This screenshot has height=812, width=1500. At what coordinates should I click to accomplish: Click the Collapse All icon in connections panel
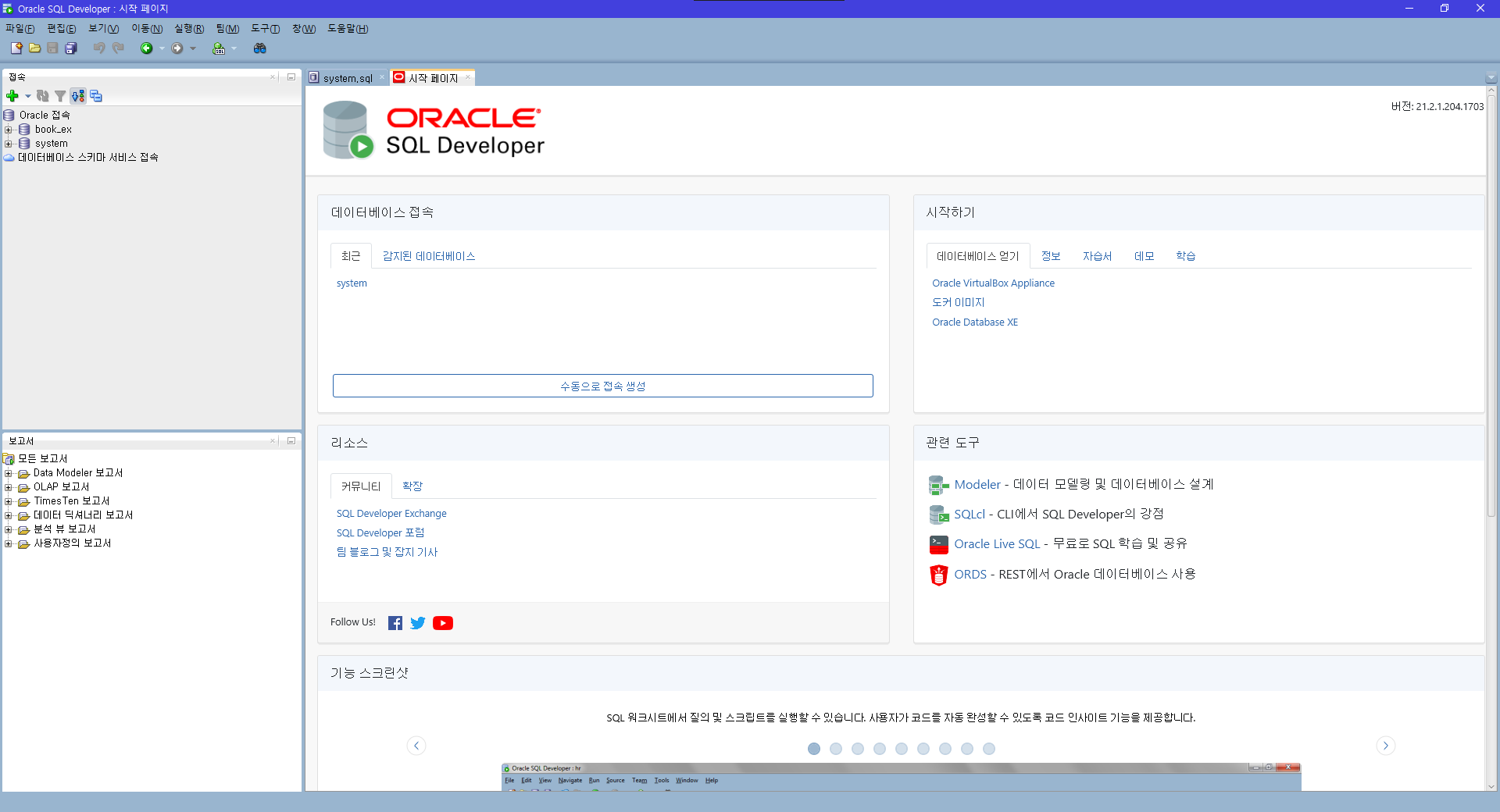(x=96, y=96)
